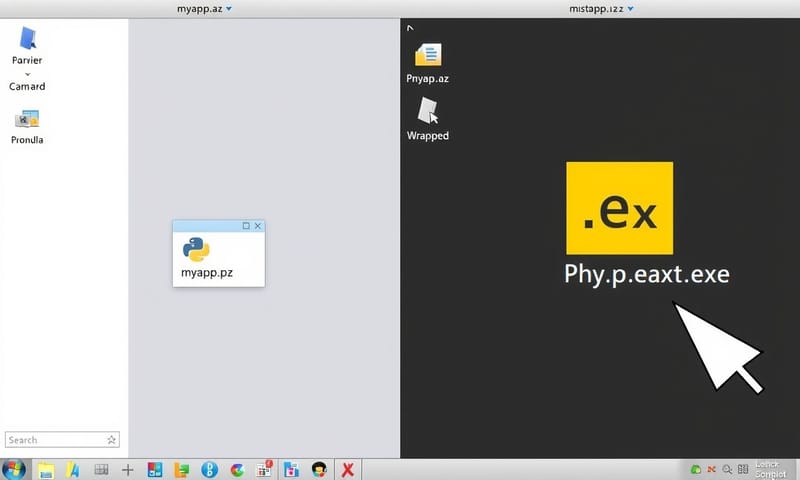800x480 pixels.
Task: Open the red and blue tiles taskbar icon
Action: tap(155, 469)
